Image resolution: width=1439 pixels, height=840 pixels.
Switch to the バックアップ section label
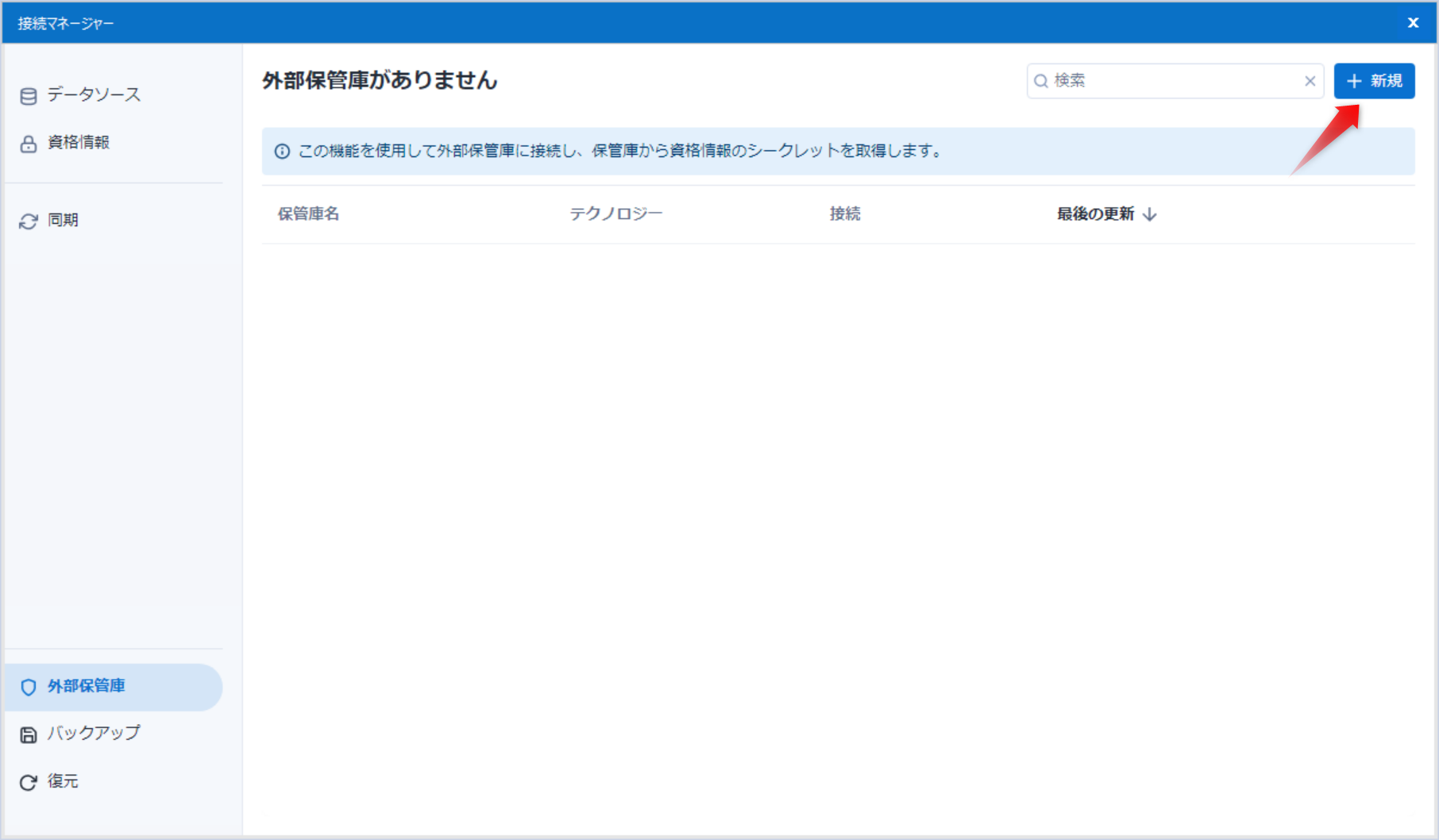[94, 733]
